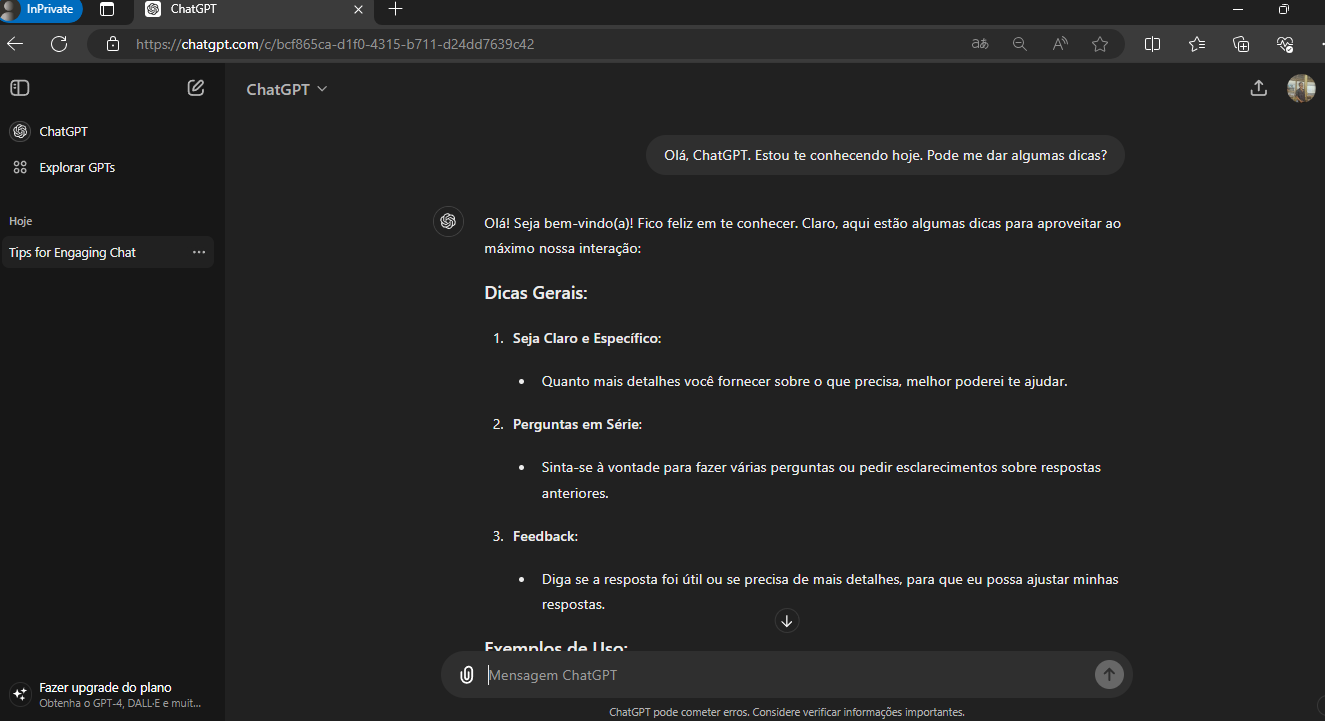Add page to favorites star icon

[1100, 44]
